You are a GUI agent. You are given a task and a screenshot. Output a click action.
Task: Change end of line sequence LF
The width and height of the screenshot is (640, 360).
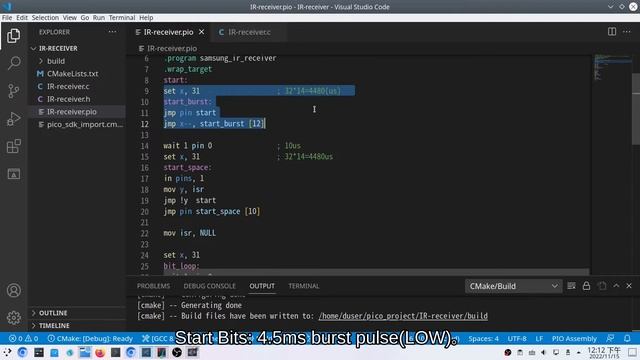[x=539, y=338]
